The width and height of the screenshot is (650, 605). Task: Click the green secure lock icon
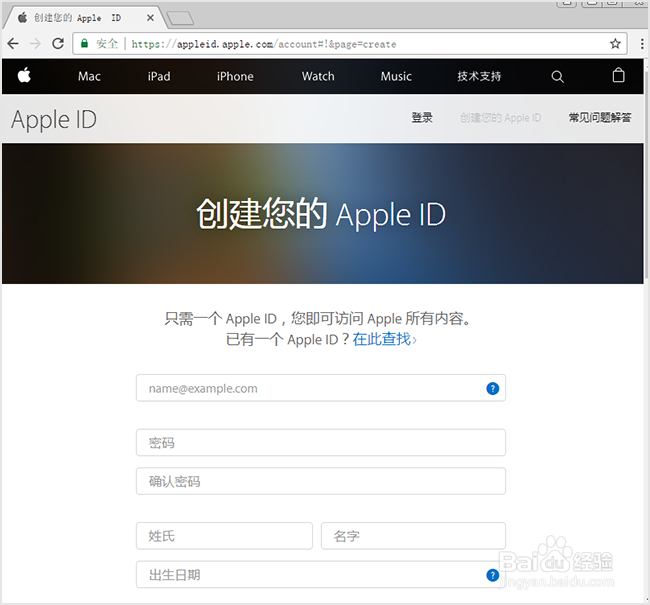(84, 43)
